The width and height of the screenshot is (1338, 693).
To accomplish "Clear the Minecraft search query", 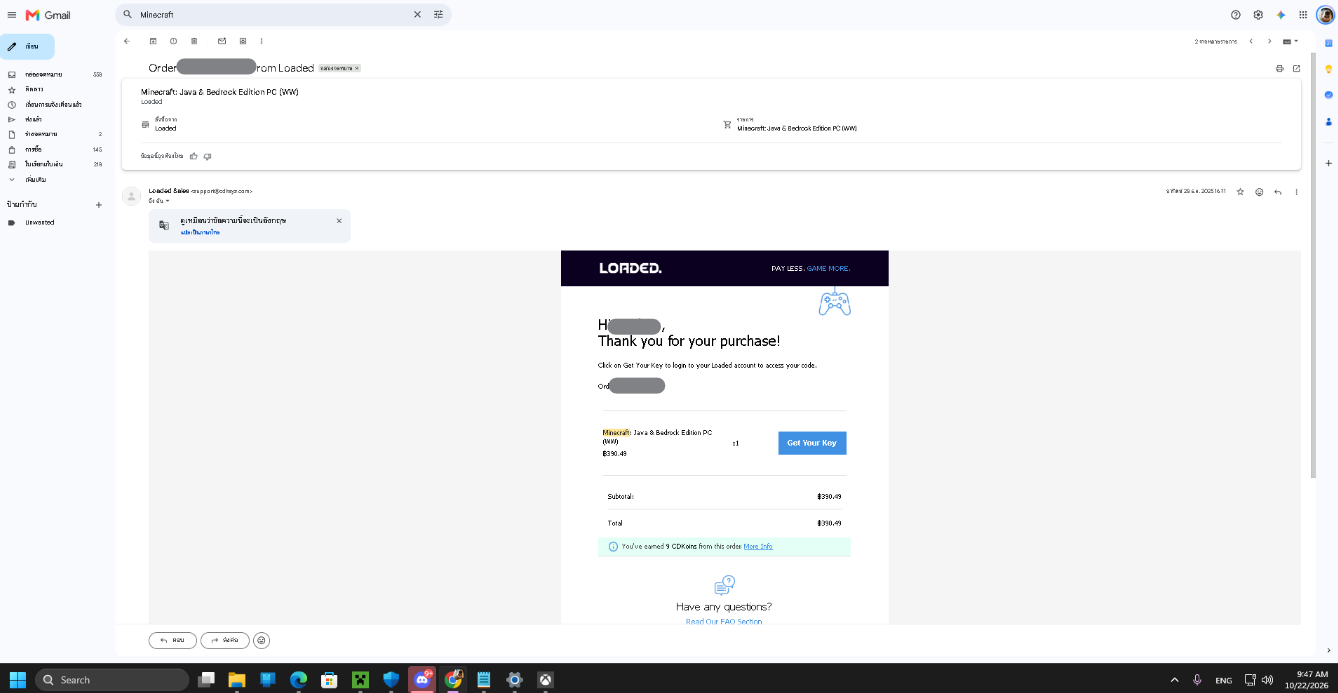I will click(418, 15).
